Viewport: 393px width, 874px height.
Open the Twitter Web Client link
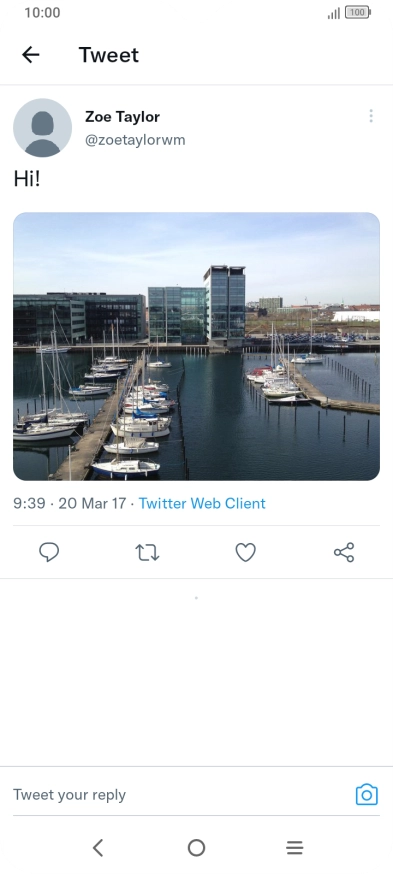(x=202, y=503)
